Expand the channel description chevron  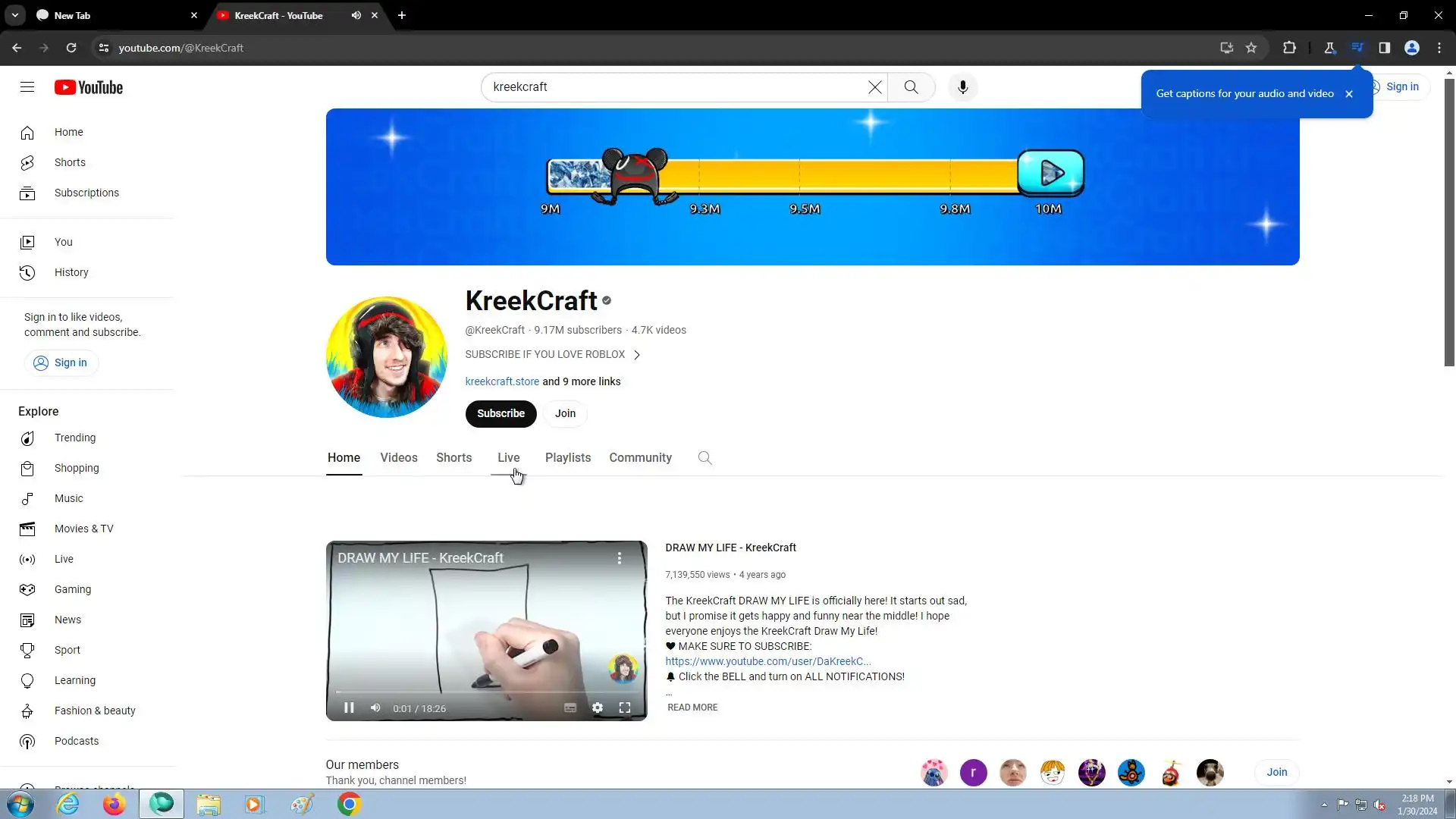pos(637,355)
